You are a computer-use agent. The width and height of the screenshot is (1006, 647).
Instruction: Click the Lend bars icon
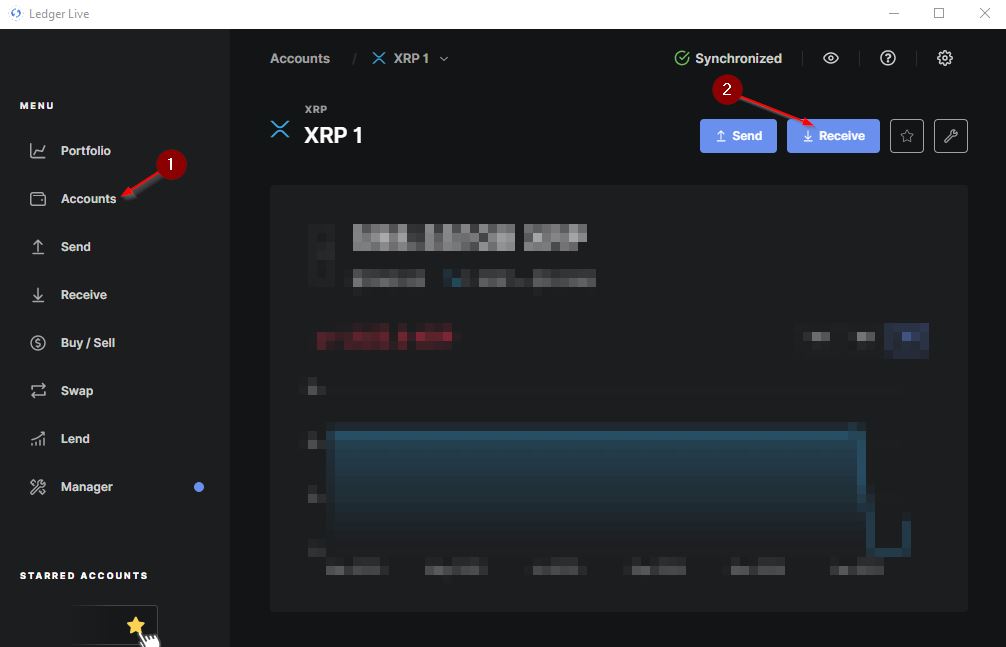[38, 439]
